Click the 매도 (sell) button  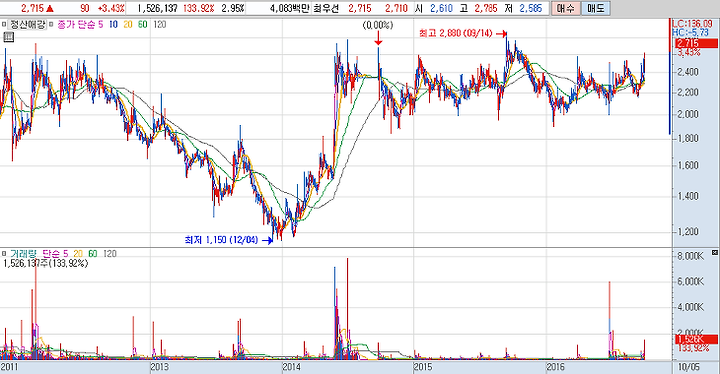click(x=596, y=8)
